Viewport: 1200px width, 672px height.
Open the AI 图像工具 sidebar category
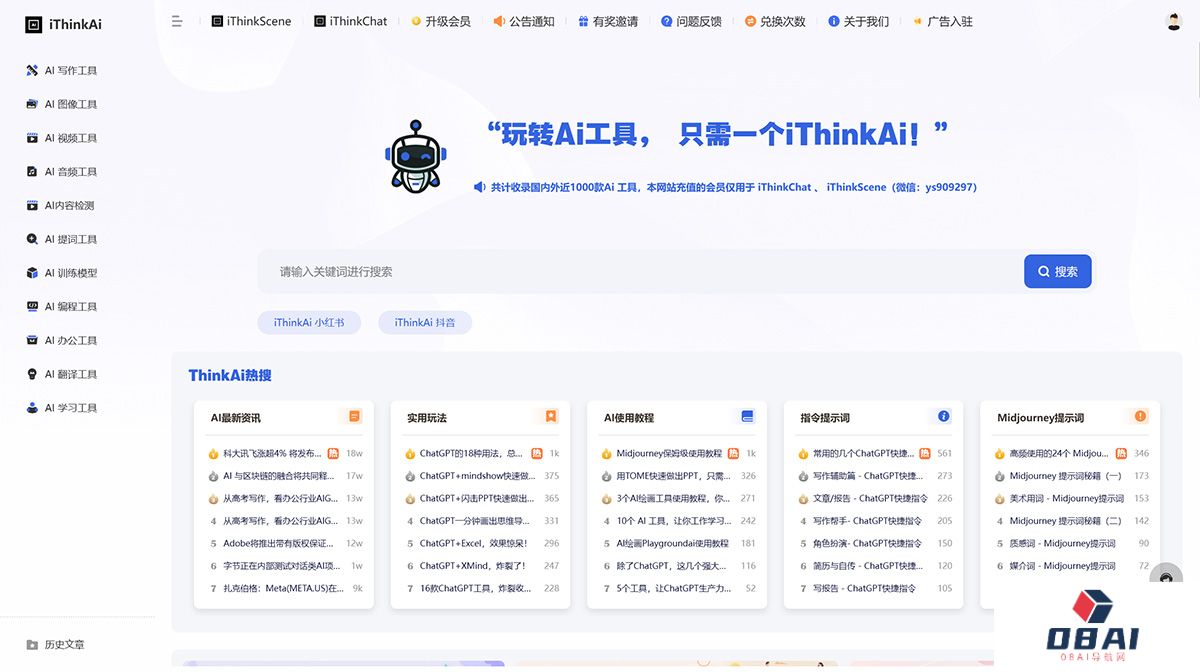(x=62, y=105)
